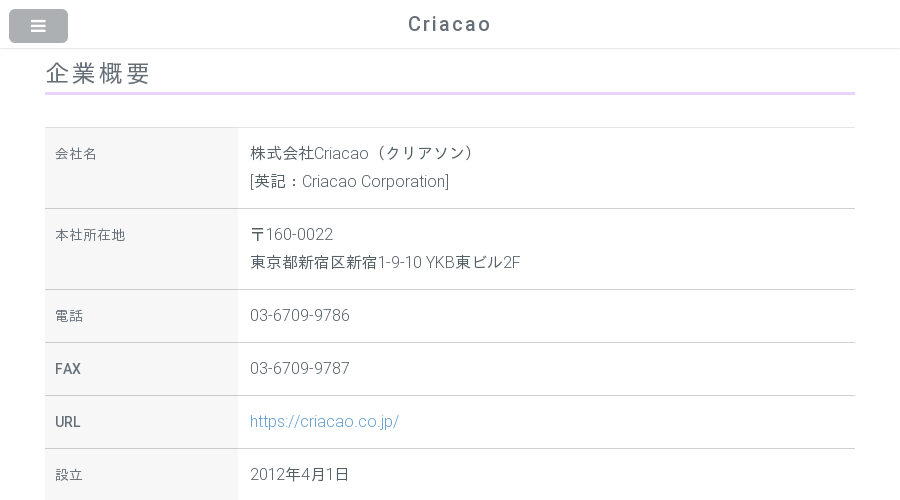Click the 英記 Criacao Corporation text
Image resolution: width=900 pixels, height=500 pixels.
[x=350, y=181]
